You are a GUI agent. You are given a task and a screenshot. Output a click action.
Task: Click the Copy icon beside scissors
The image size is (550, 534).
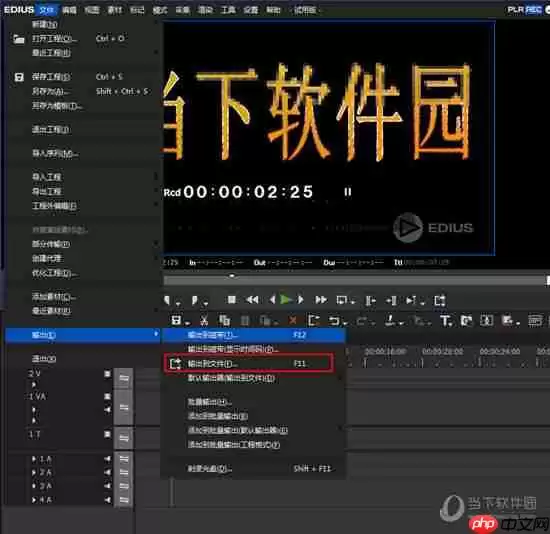coord(224,320)
